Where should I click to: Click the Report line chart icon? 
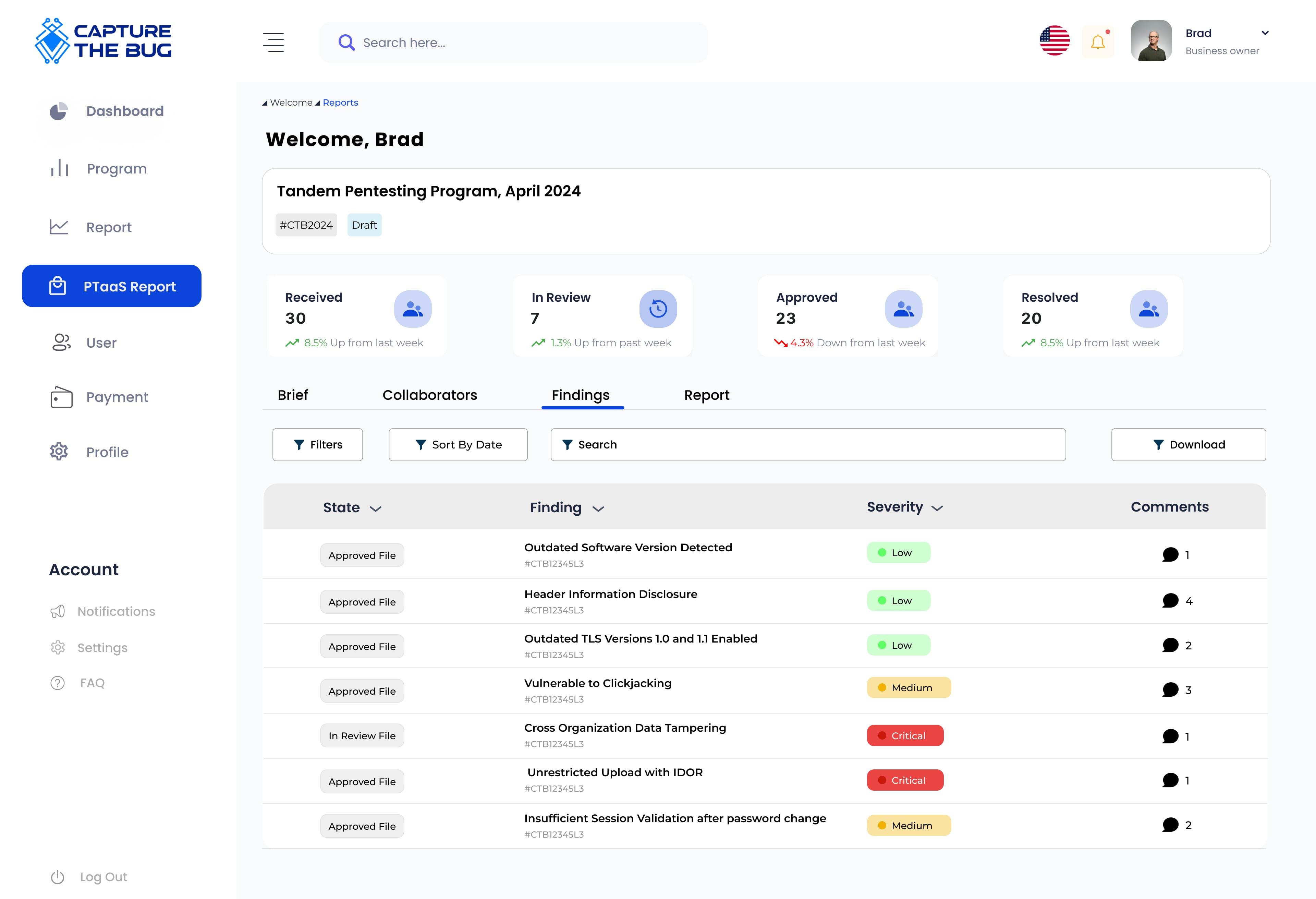(59, 227)
